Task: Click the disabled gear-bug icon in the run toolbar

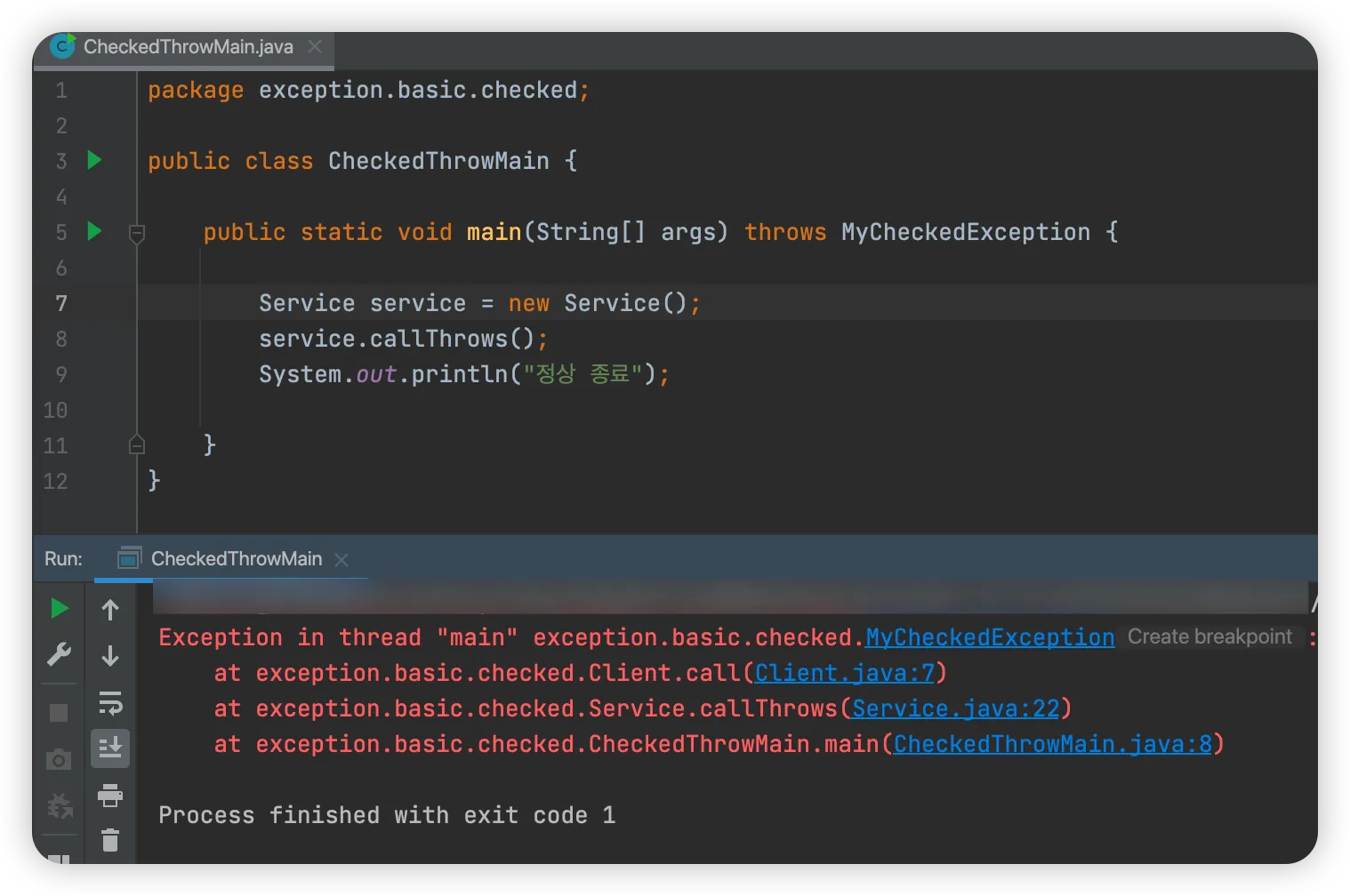Action: (x=60, y=806)
